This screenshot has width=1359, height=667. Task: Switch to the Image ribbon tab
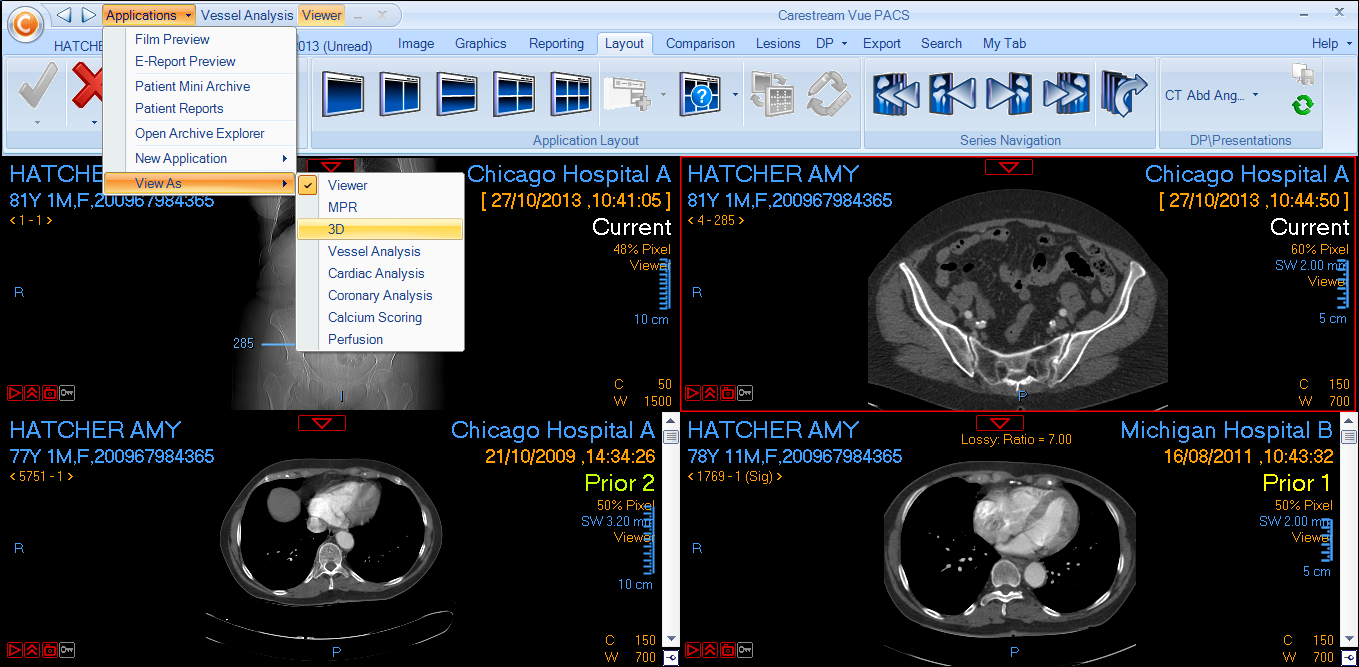(416, 43)
